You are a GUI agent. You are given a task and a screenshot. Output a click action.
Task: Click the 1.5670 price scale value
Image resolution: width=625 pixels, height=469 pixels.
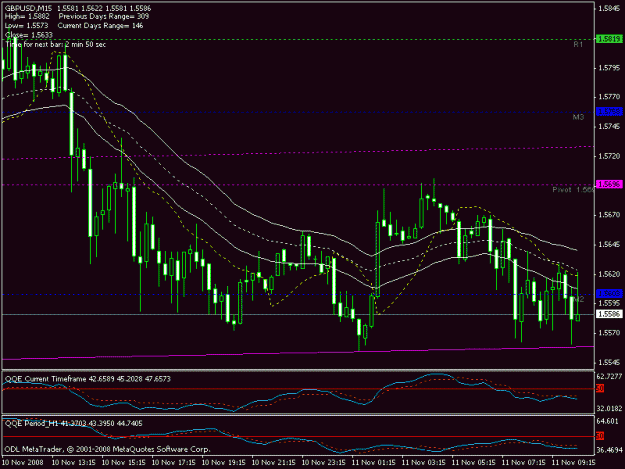(609, 215)
